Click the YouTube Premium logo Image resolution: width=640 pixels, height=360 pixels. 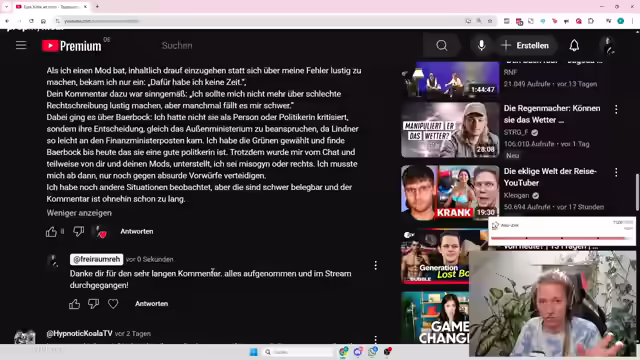click(72, 46)
